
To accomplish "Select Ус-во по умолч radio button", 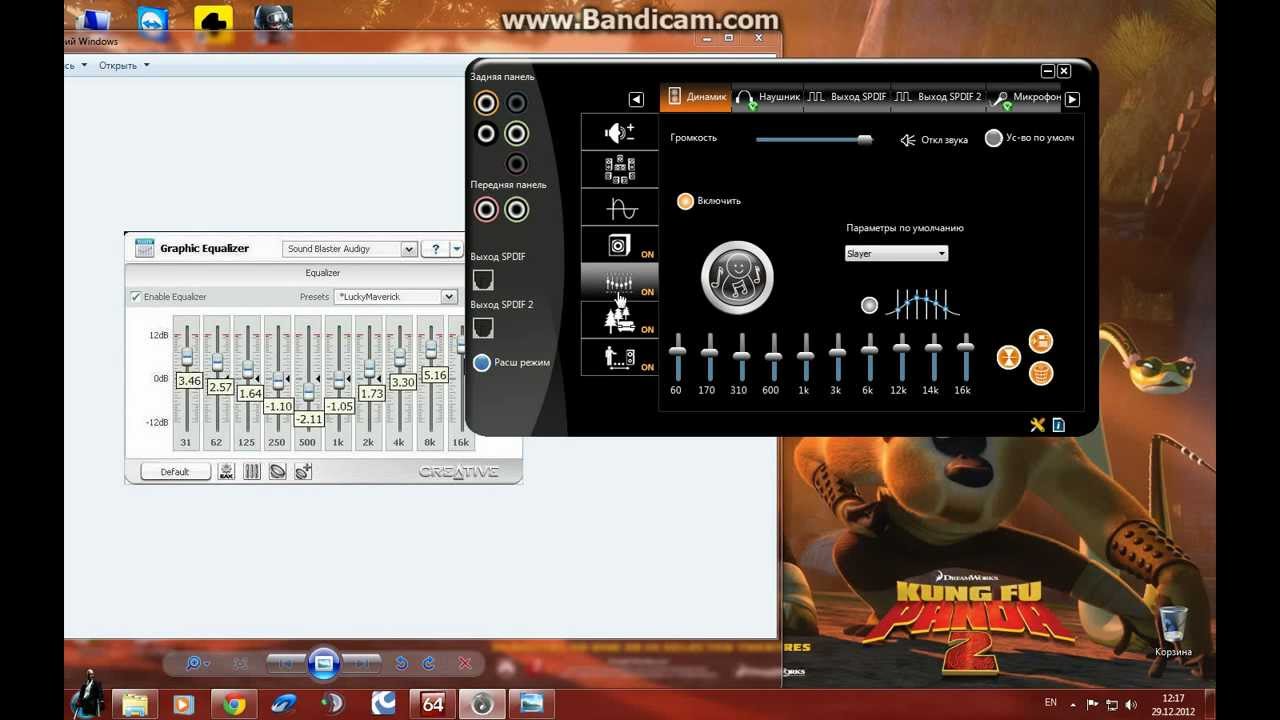I will [x=993, y=138].
